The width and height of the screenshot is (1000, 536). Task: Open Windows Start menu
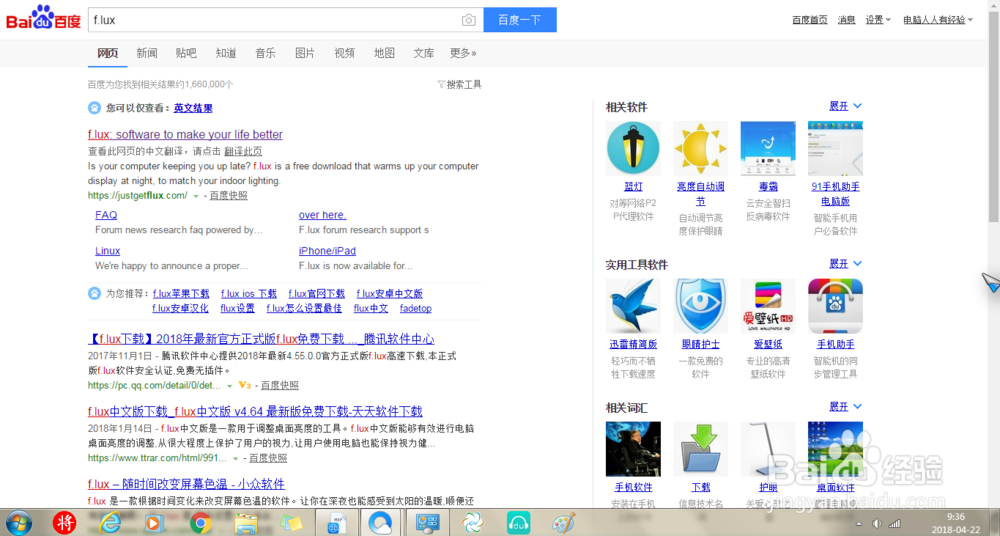point(19,523)
